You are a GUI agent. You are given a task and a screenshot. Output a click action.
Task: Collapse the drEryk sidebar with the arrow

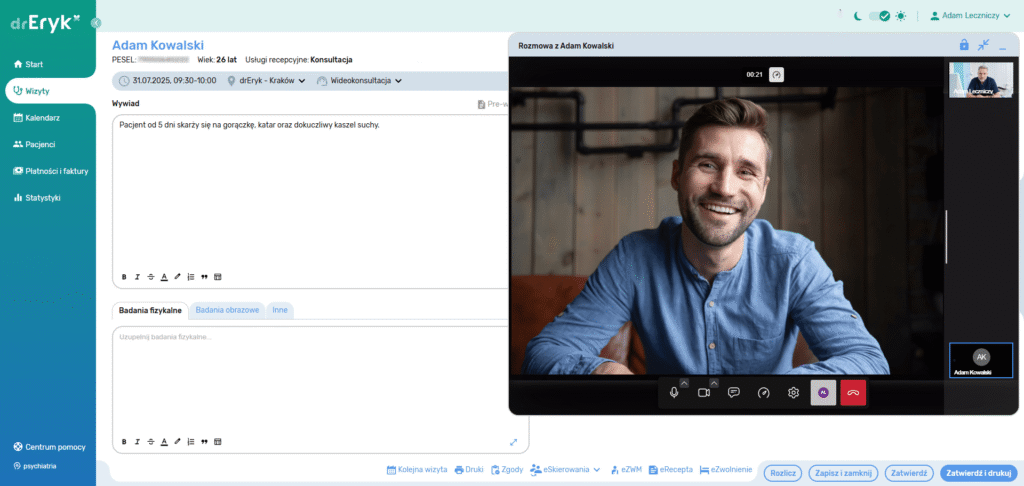(x=96, y=23)
